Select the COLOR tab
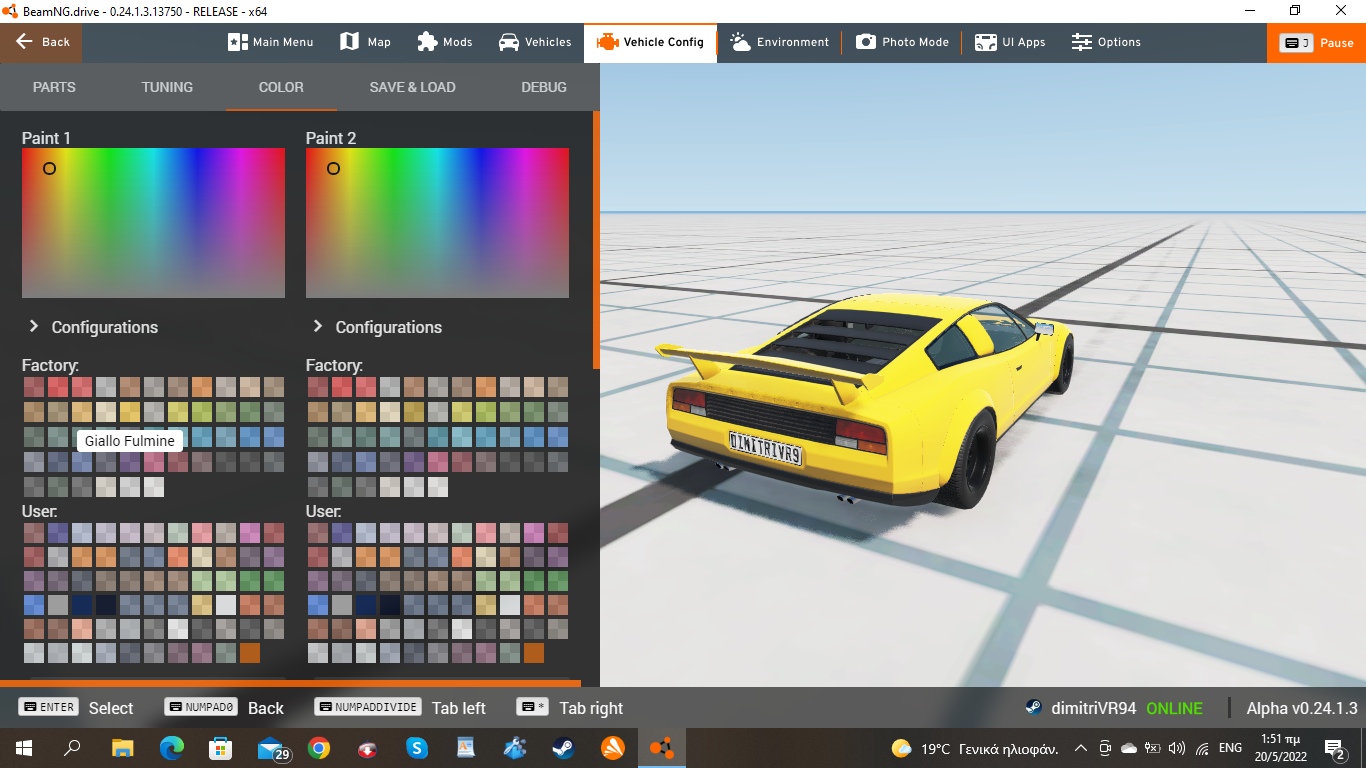Image resolution: width=1366 pixels, height=768 pixels. [281, 87]
